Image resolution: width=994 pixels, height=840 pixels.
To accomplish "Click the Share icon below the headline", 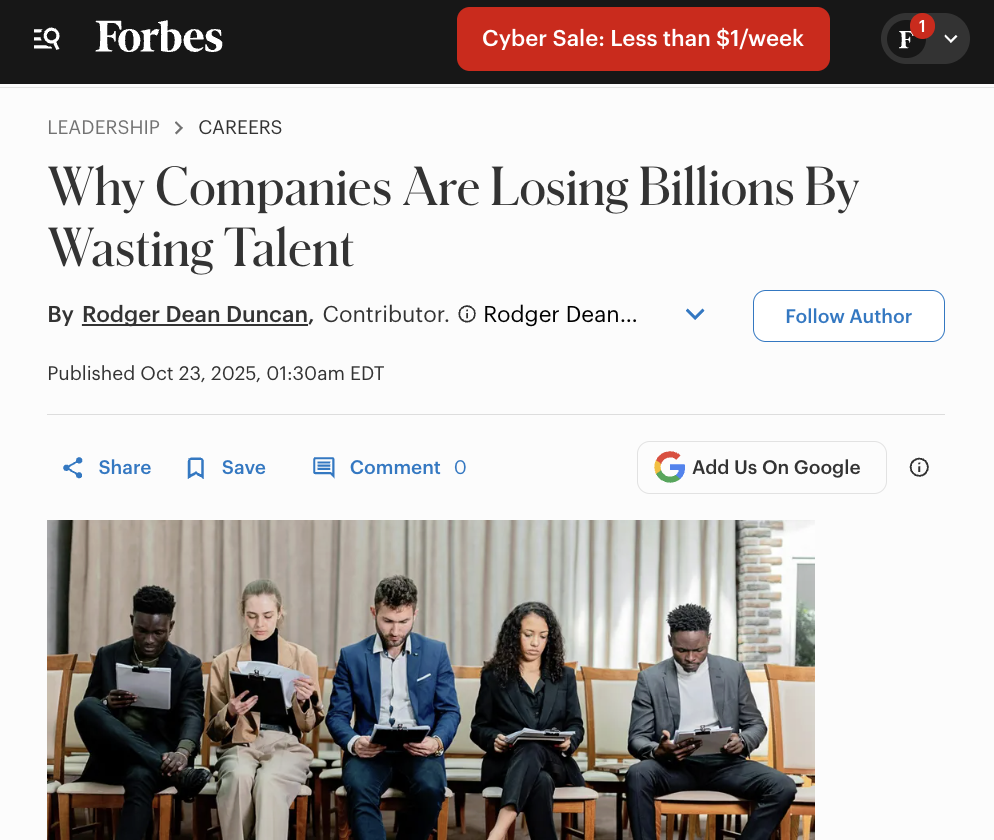I will click(72, 467).
